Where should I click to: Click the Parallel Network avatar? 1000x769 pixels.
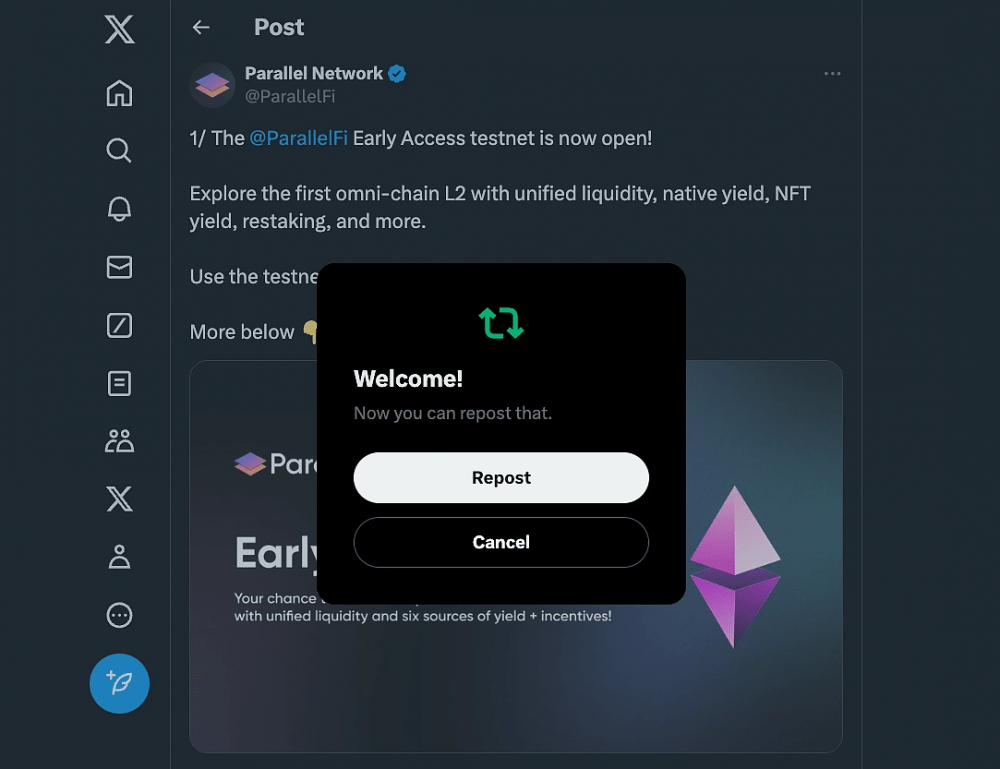[x=212, y=84]
